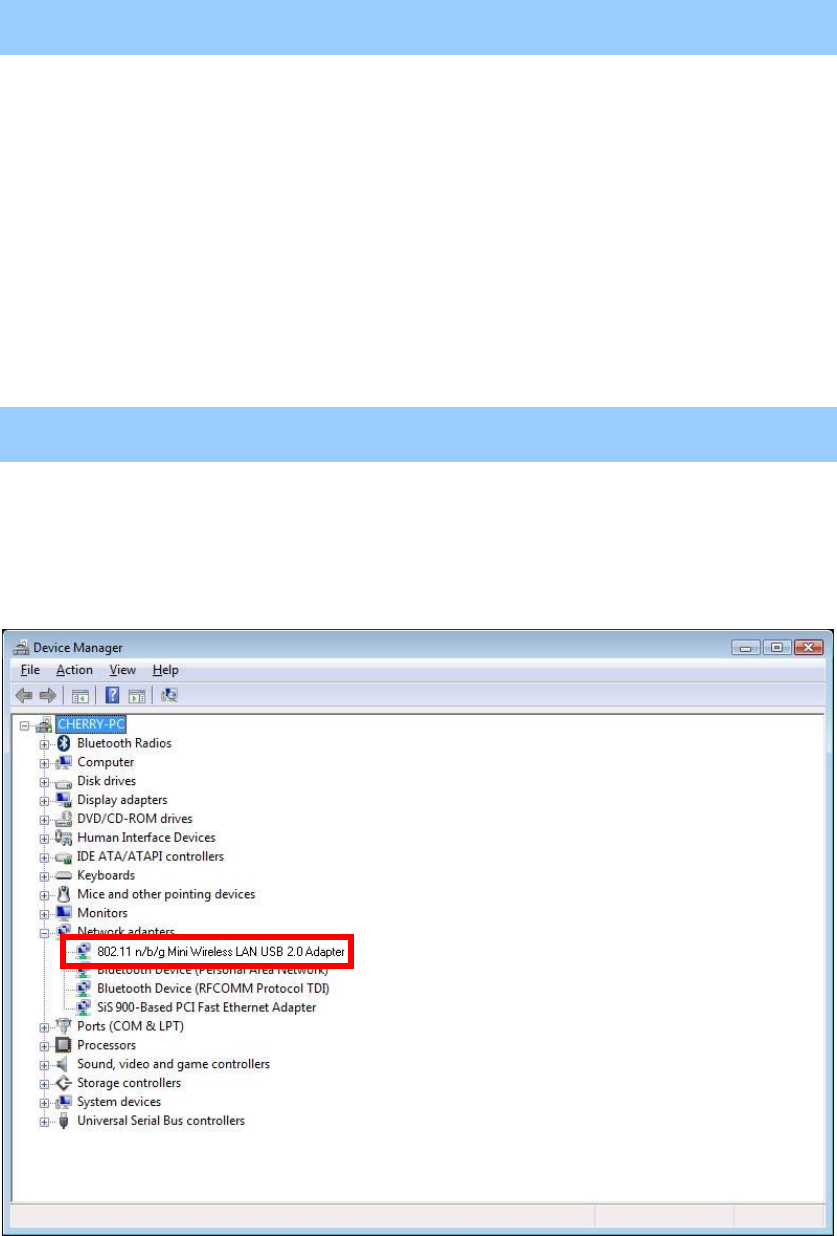Click the Processors category icon

[64, 1045]
